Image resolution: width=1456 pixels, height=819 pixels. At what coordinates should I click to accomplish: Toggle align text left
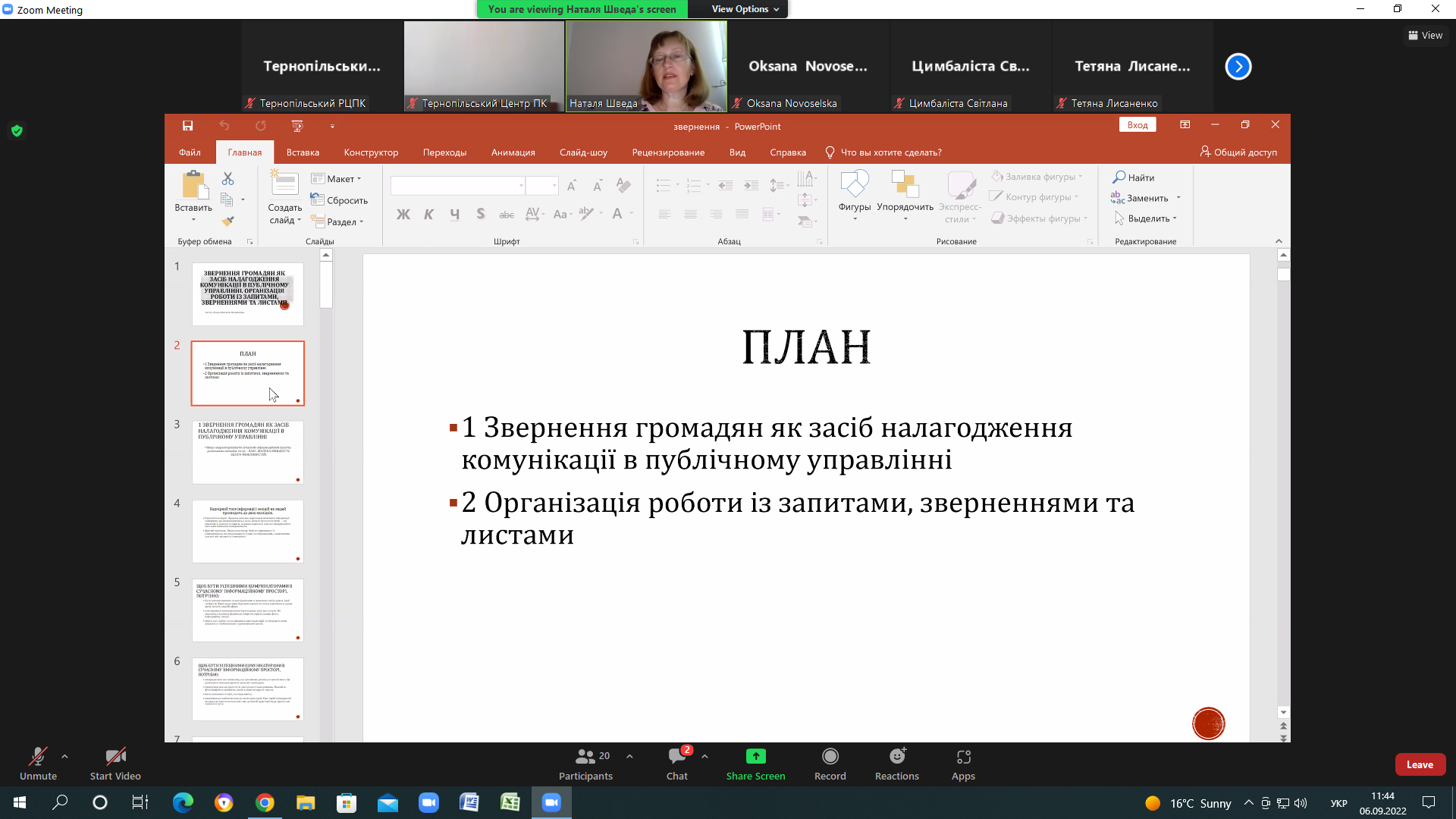[x=664, y=215]
